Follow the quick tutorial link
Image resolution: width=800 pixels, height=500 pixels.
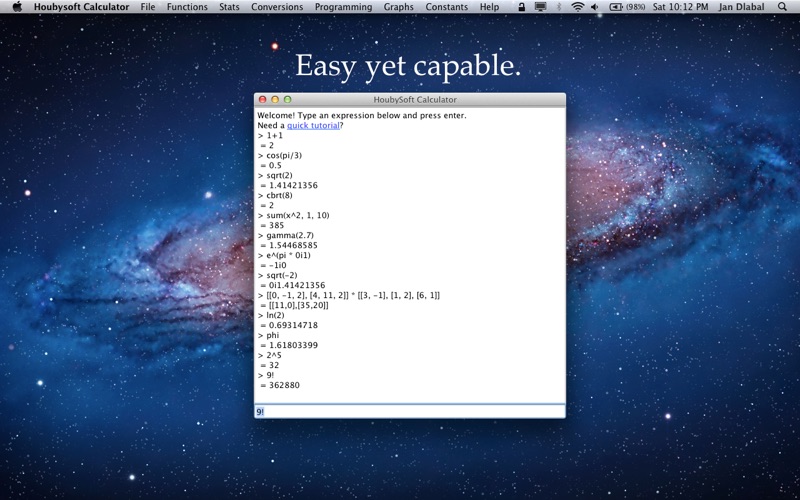click(313, 126)
